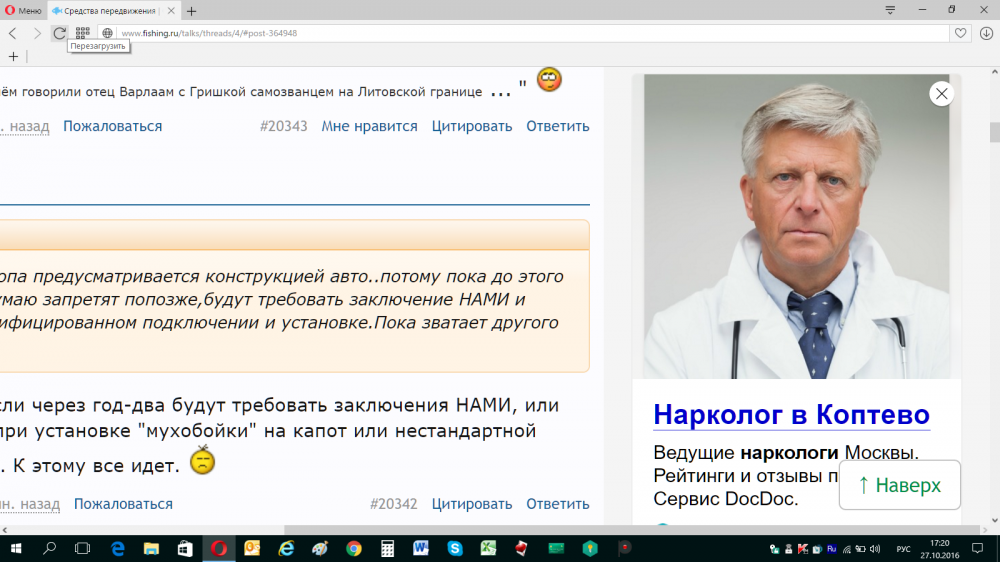Open Speed Dial grid icon
1000x562 pixels.
(x=83, y=33)
